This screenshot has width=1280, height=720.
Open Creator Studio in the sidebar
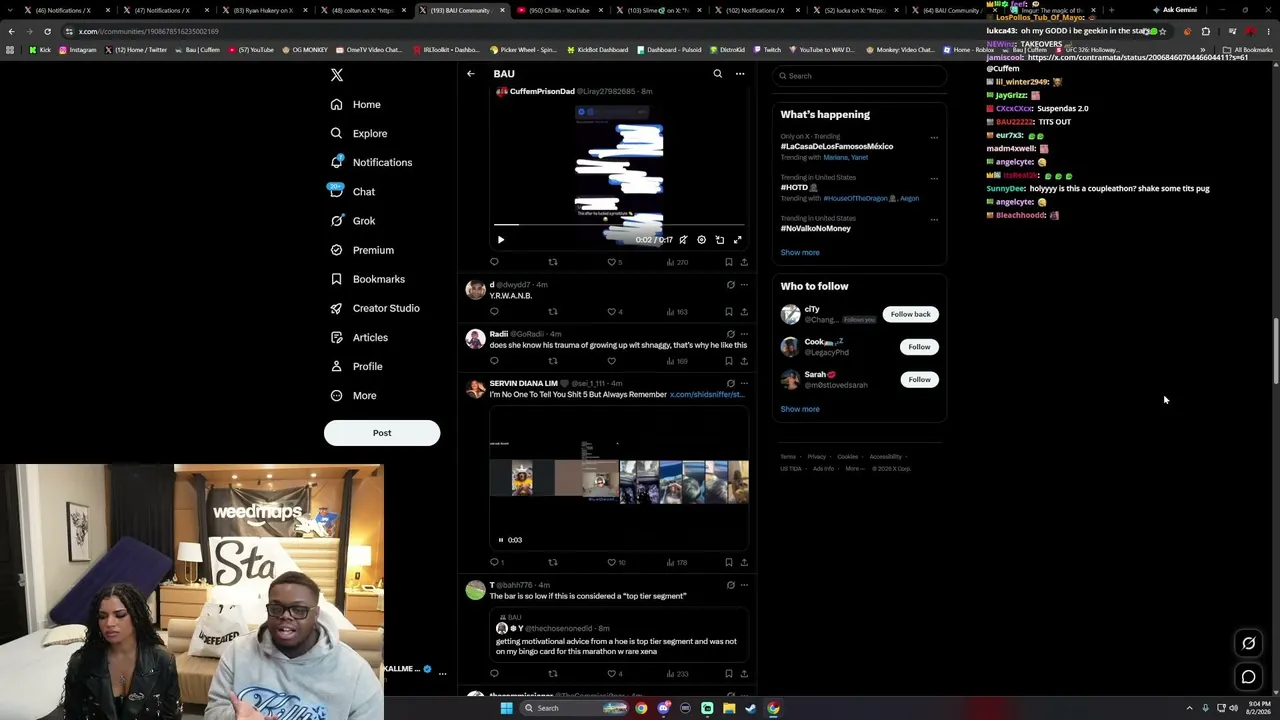(x=375, y=308)
